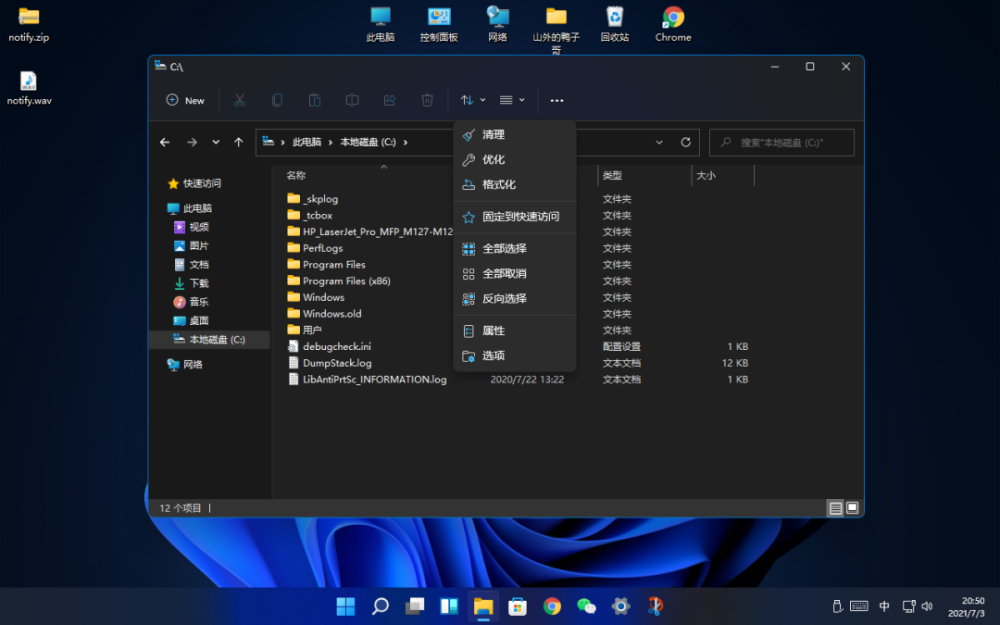
Task: Select 全部选择 in the overflow menu
Action: pyautogui.click(x=504, y=248)
